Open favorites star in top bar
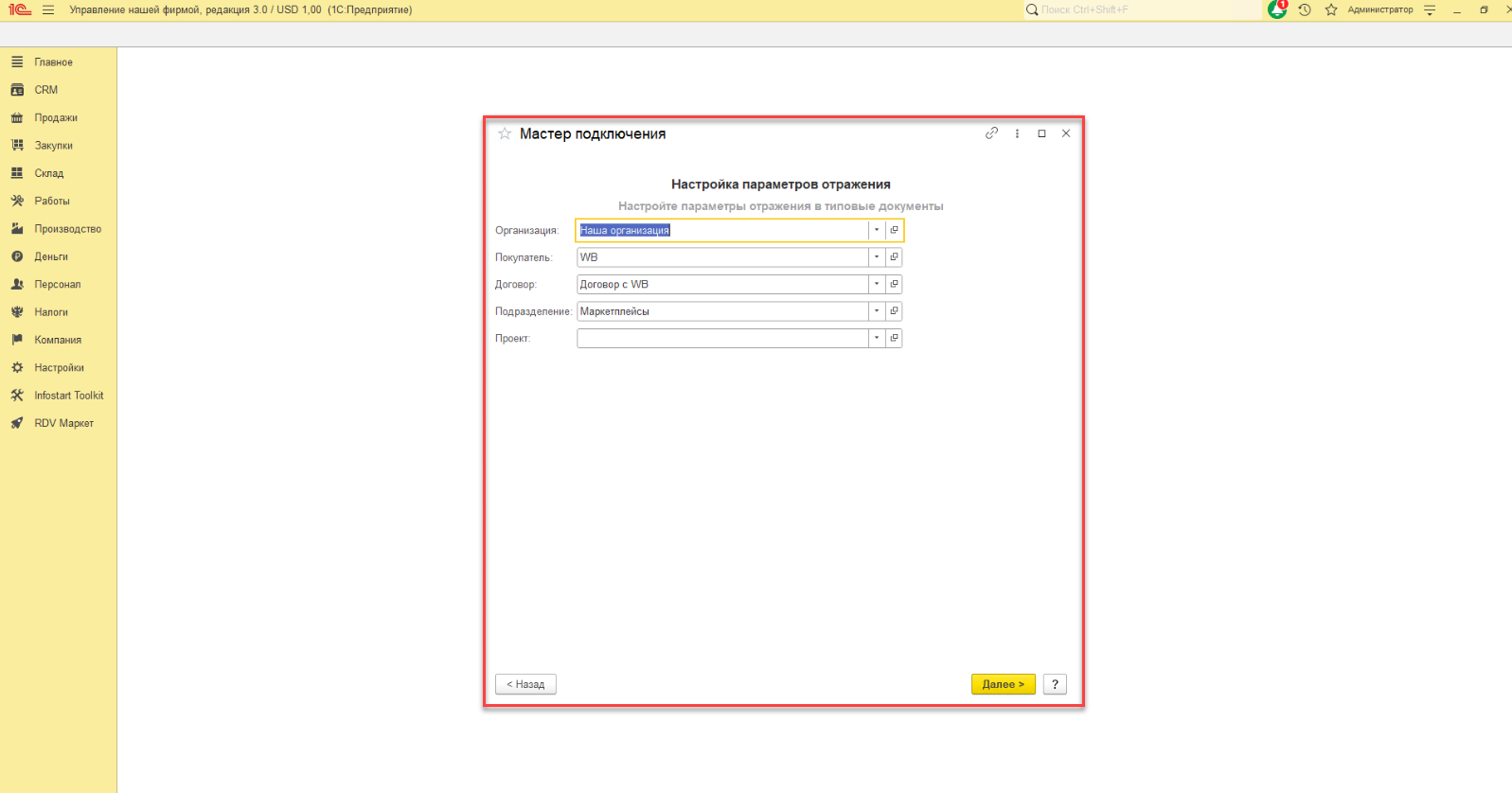This screenshot has width=1512, height=793. coord(1331,10)
